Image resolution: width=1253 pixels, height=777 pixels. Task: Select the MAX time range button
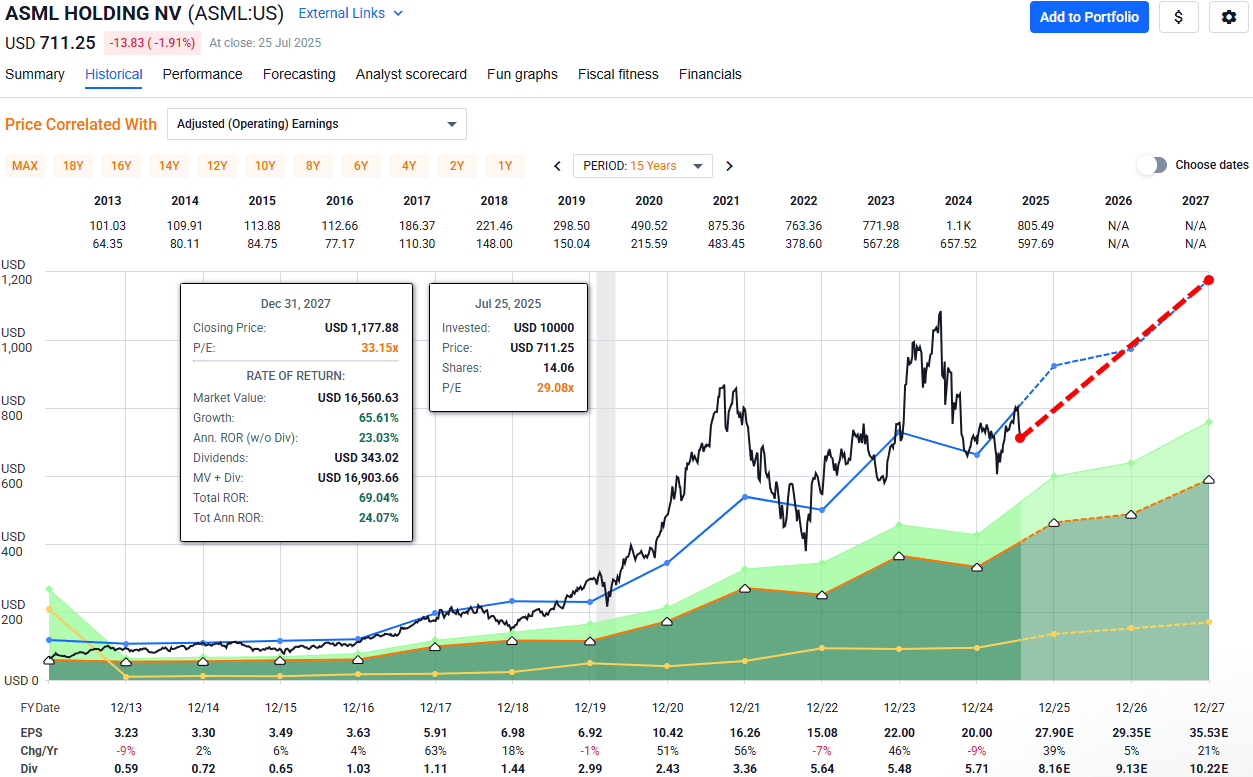coord(25,166)
